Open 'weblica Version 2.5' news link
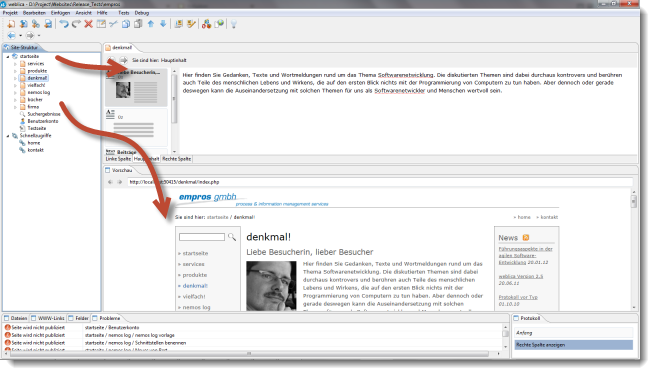Viewport: 655px width, 375px height. pyautogui.click(x=520, y=276)
